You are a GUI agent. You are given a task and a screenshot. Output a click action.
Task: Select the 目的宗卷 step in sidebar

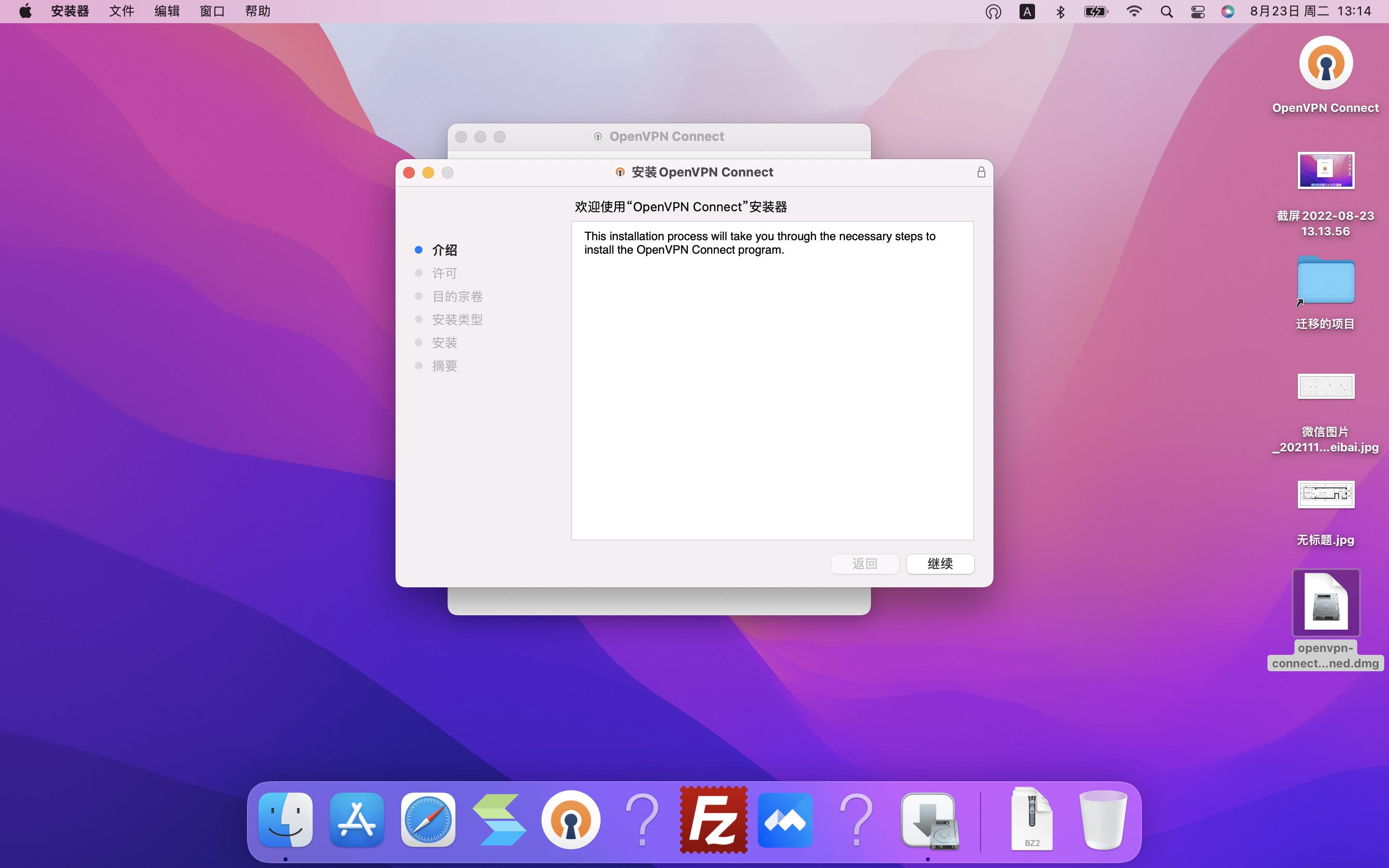(x=457, y=296)
